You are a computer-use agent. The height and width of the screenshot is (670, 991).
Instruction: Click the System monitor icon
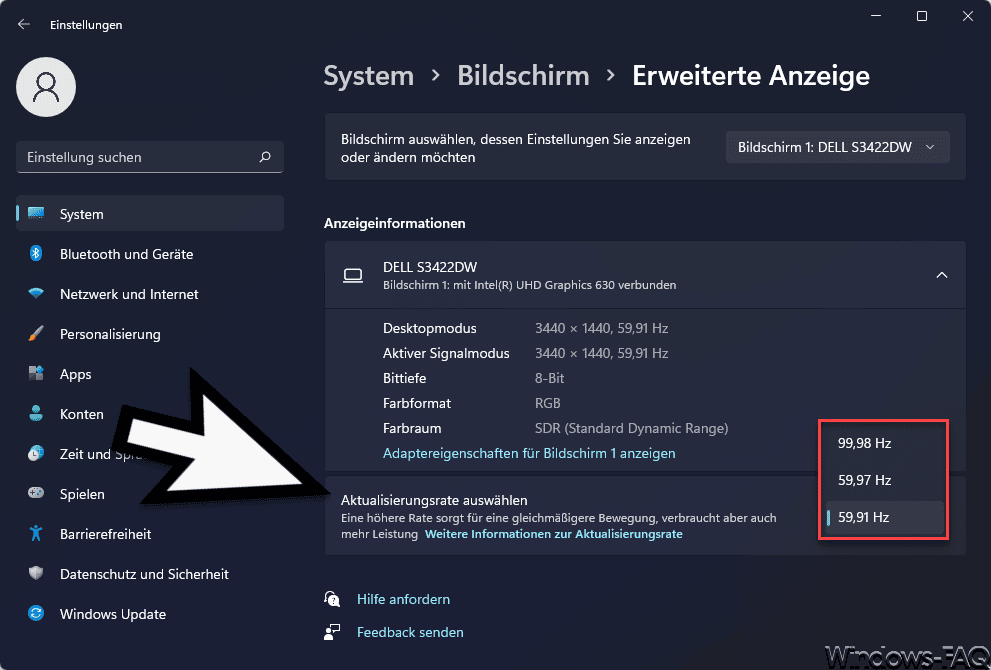37,214
